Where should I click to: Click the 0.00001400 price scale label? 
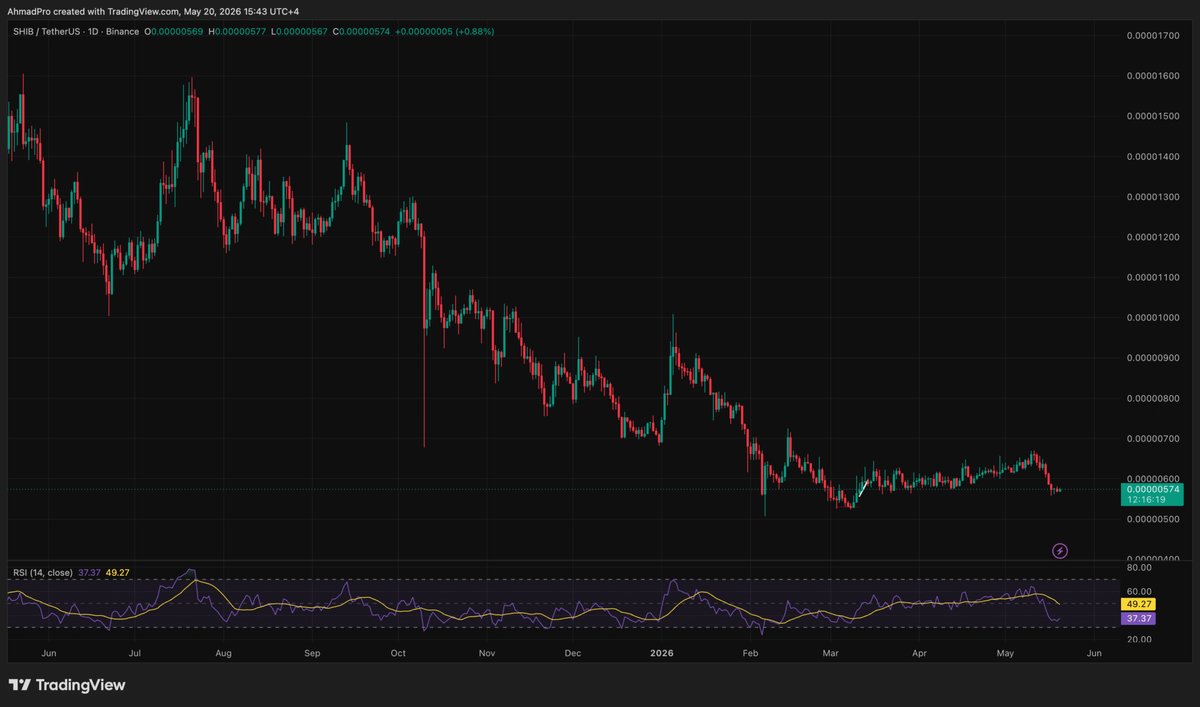point(1154,156)
